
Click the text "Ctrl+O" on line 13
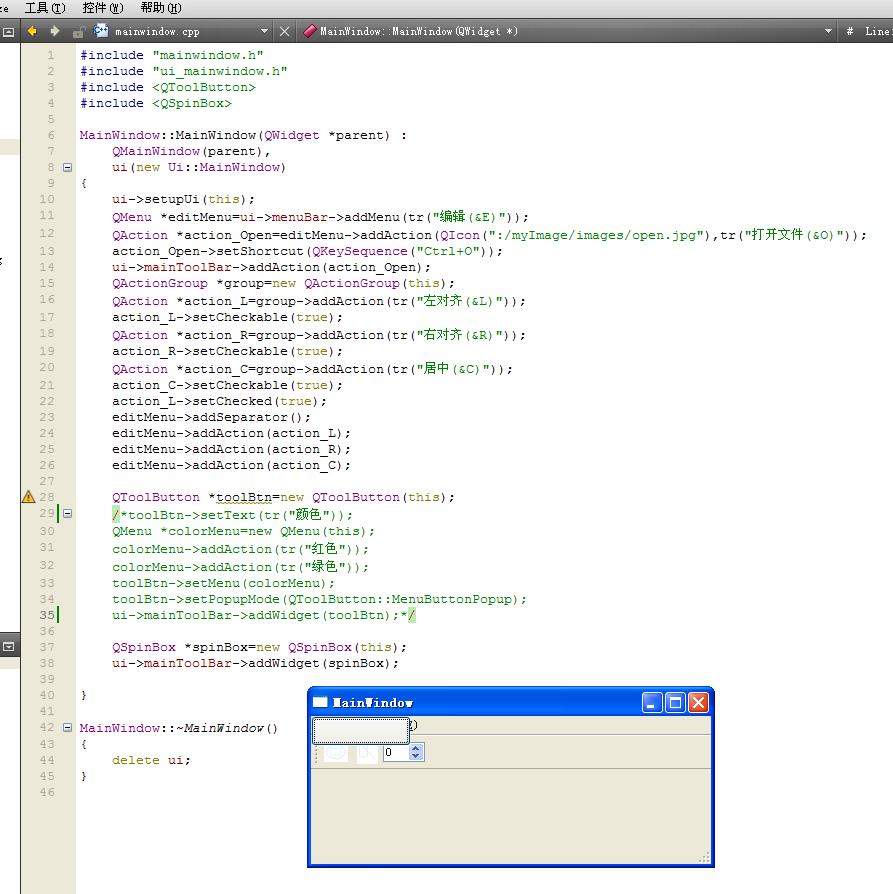point(447,251)
